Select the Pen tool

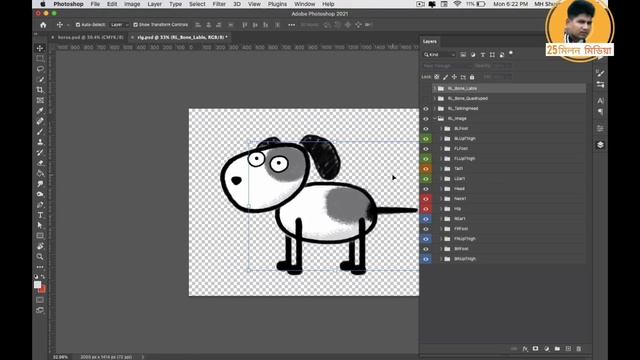[40, 205]
